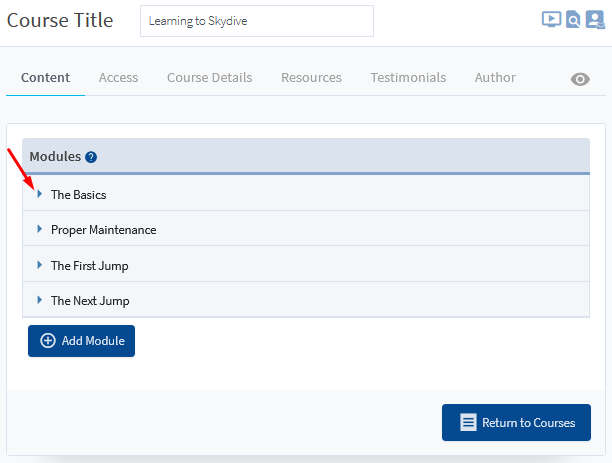
Task: Expand The Next Jump module
Action: click(39, 300)
